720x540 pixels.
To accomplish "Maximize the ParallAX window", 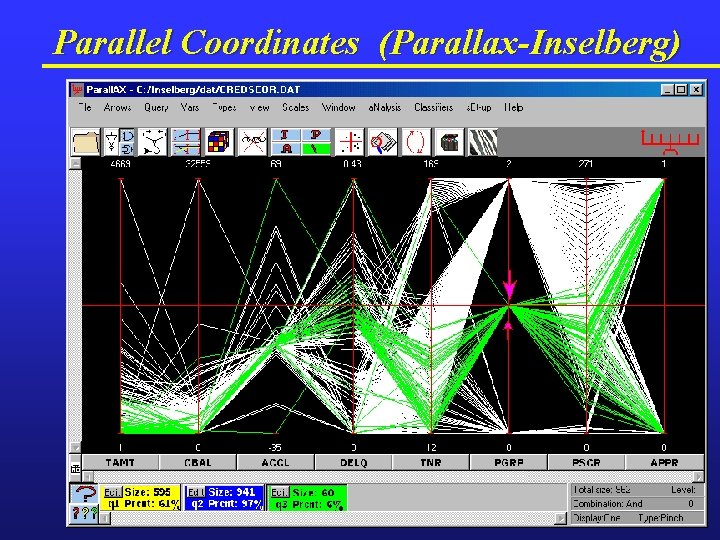I will [681, 90].
